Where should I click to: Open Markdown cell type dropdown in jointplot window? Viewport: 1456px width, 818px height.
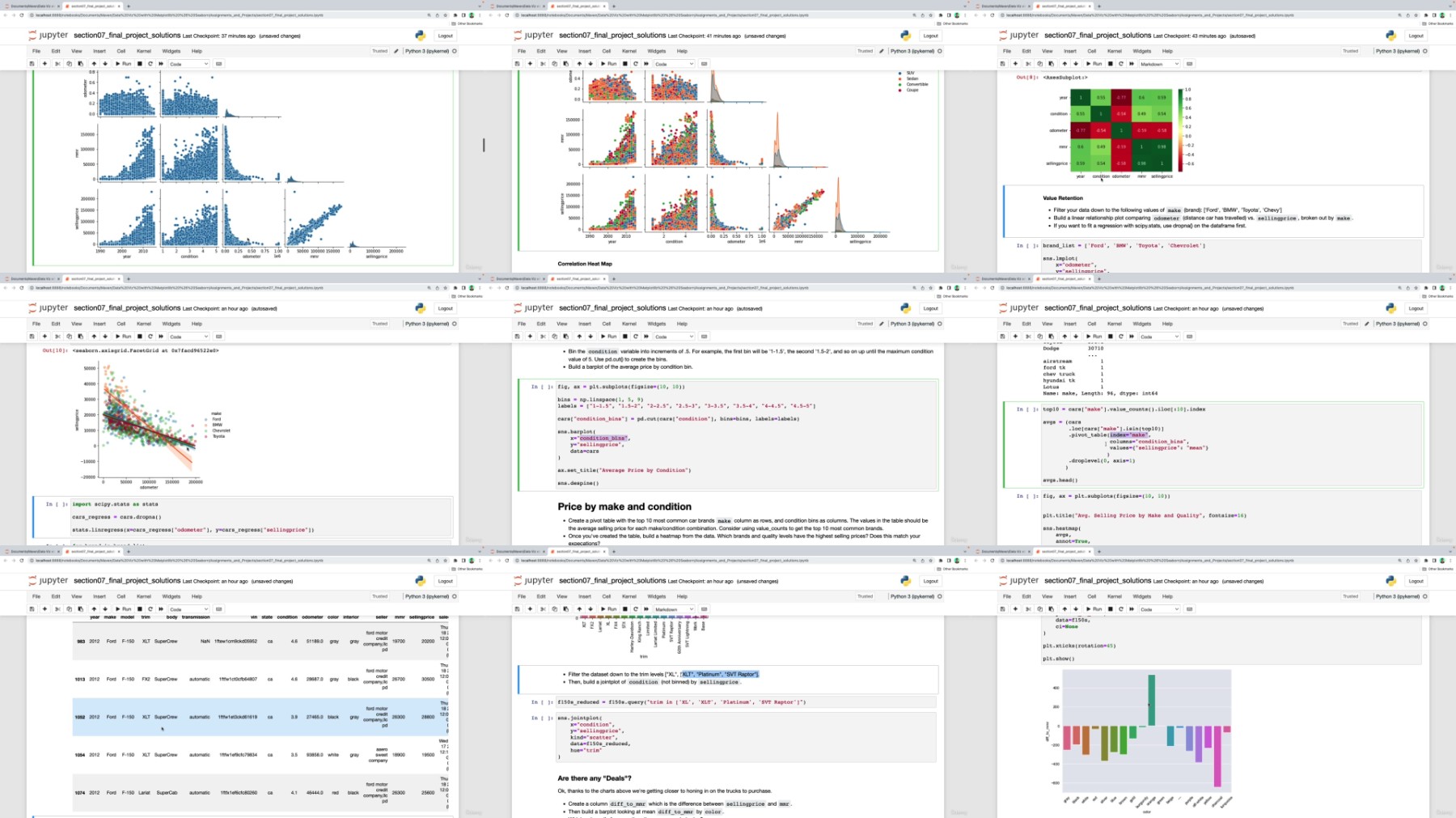tap(673, 609)
